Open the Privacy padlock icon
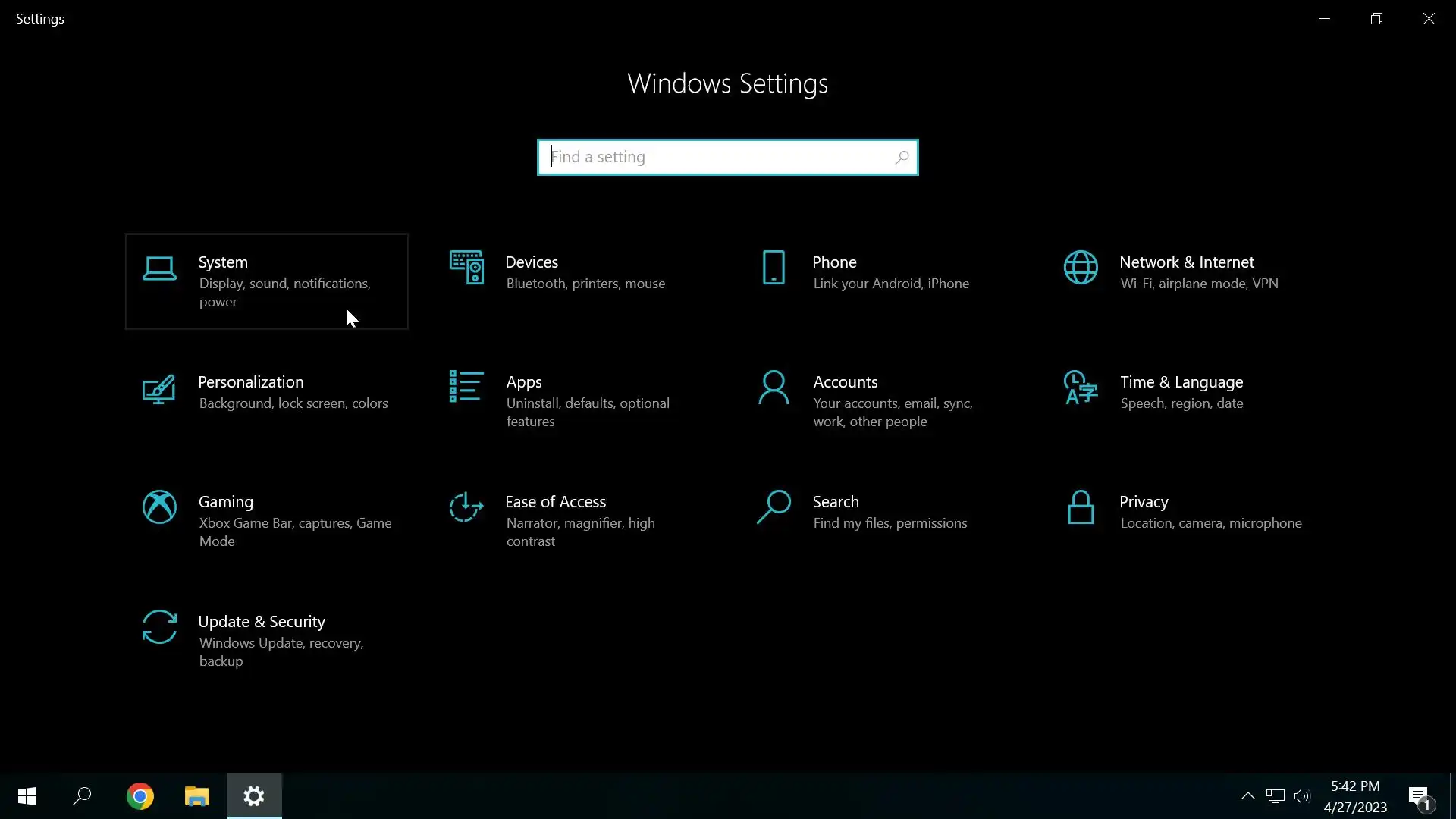The height and width of the screenshot is (819, 1456). [x=1081, y=507]
